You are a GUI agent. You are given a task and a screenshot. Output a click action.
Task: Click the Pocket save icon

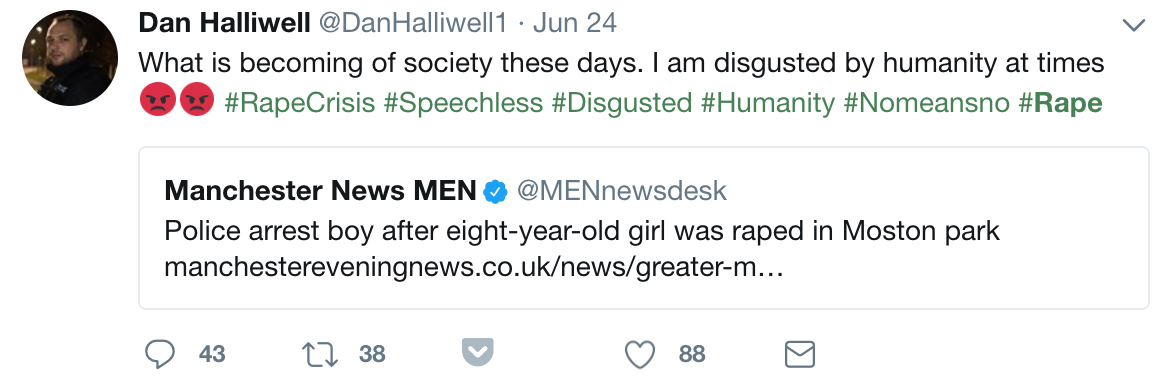(478, 352)
